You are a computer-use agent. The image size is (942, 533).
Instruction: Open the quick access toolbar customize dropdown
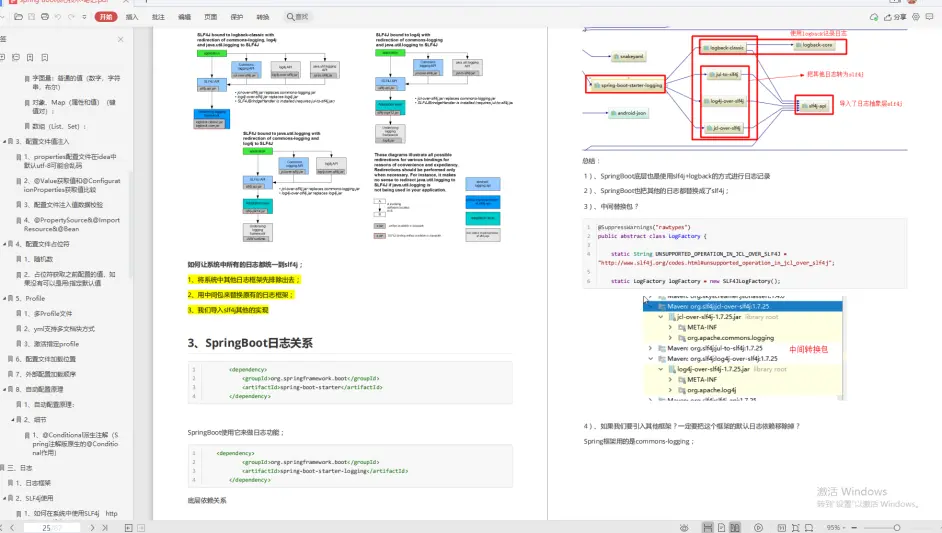coord(84,17)
